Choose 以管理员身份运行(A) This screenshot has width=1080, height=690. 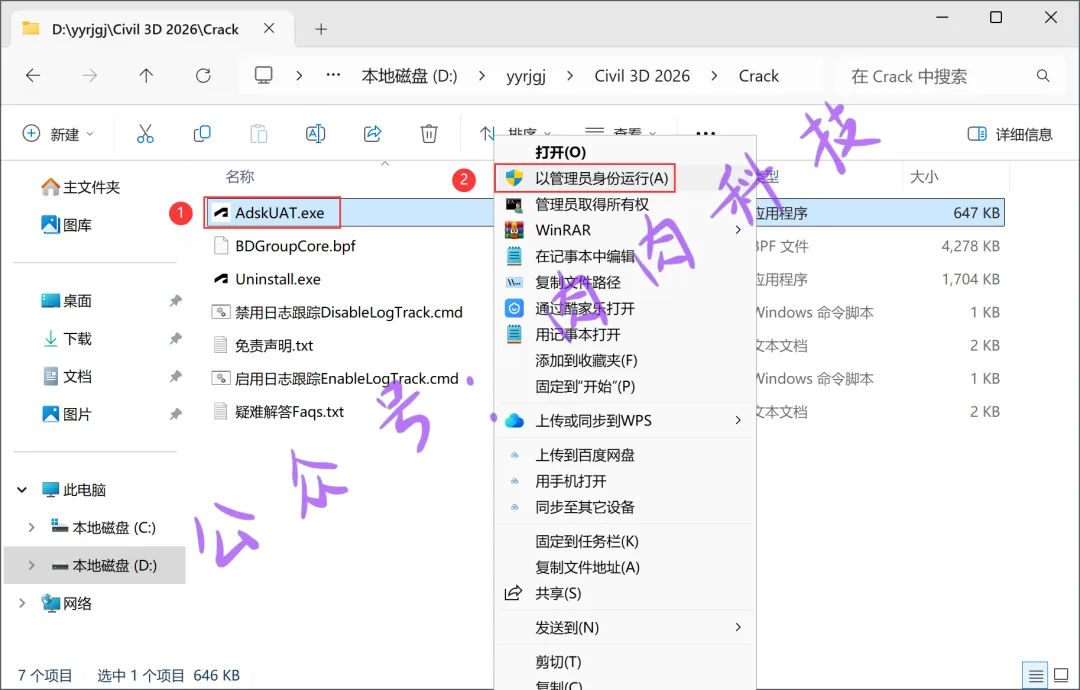tap(601, 178)
